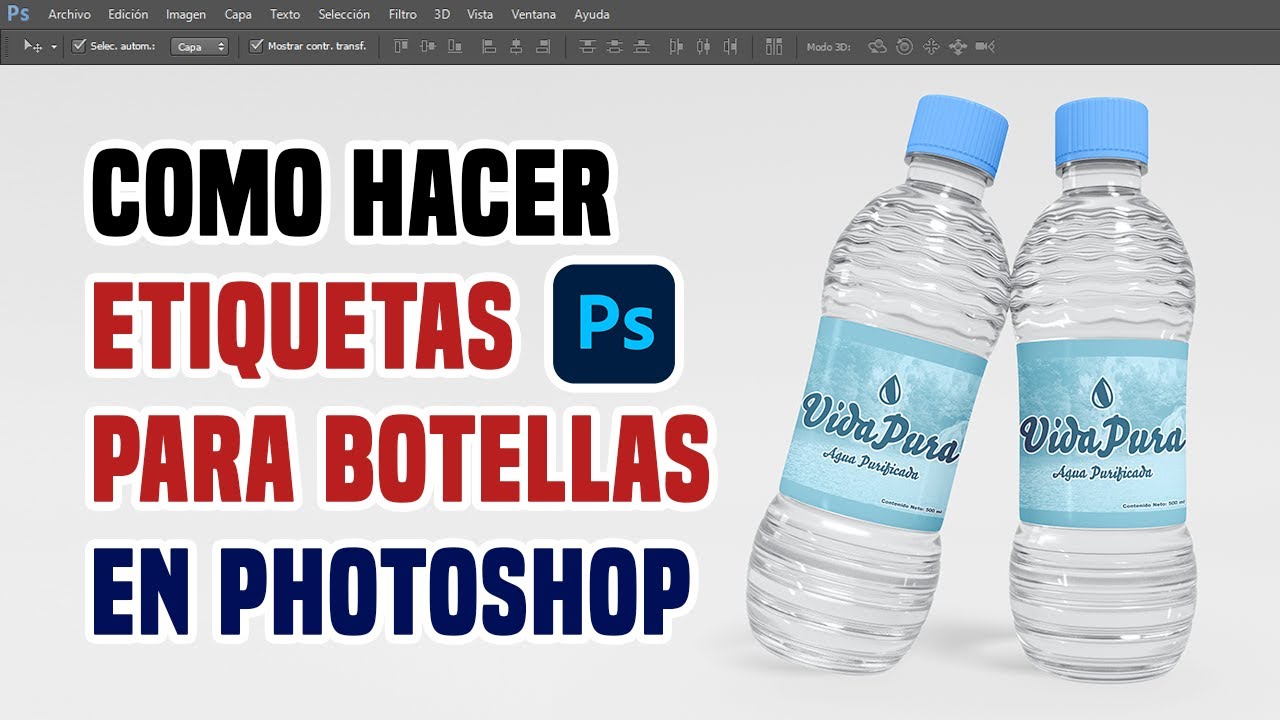Screen dimensions: 1280x720
Task: Open the tool preset picker arrow beside the Move tool
Action: (54, 47)
